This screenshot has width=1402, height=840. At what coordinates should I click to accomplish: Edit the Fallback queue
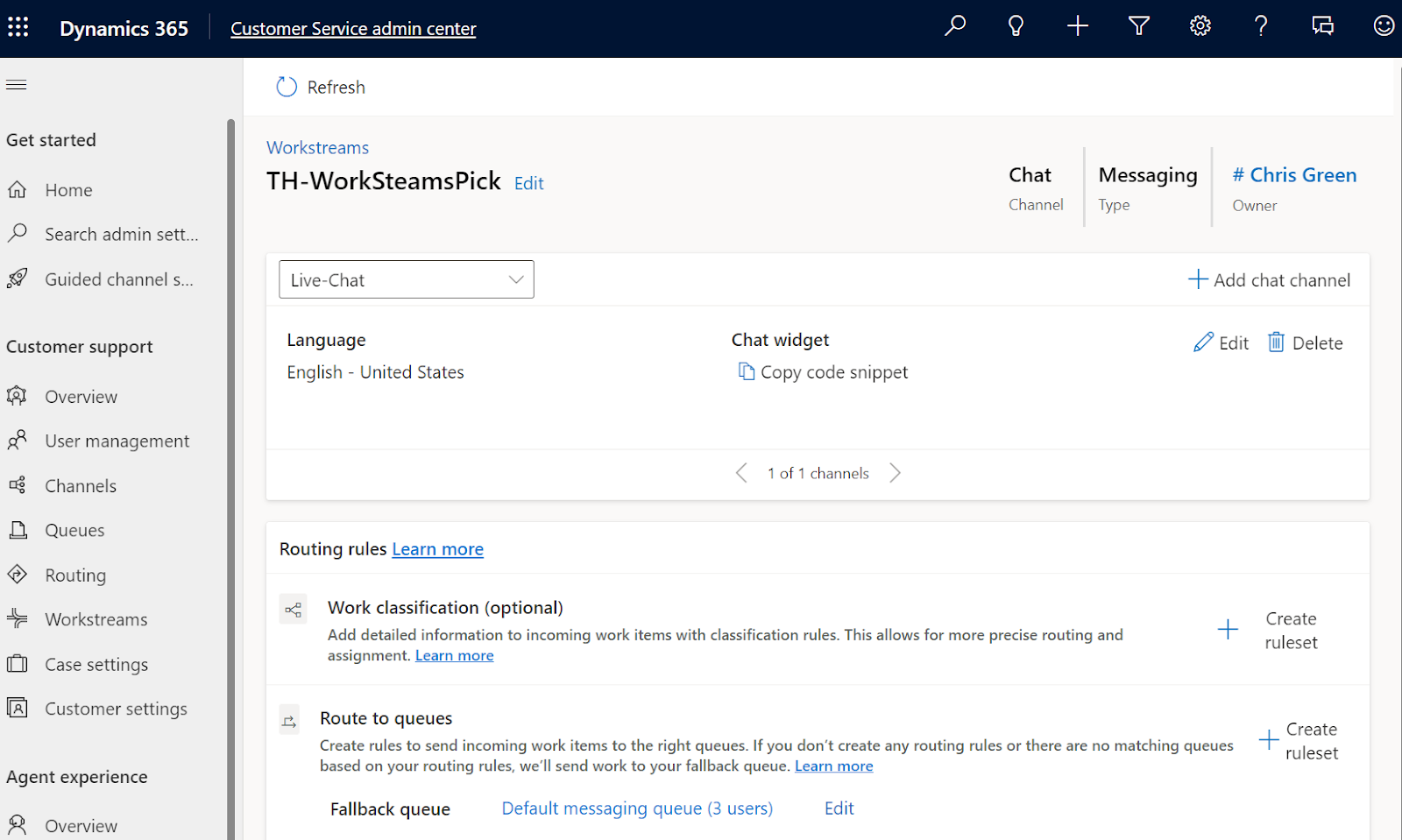point(839,808)
